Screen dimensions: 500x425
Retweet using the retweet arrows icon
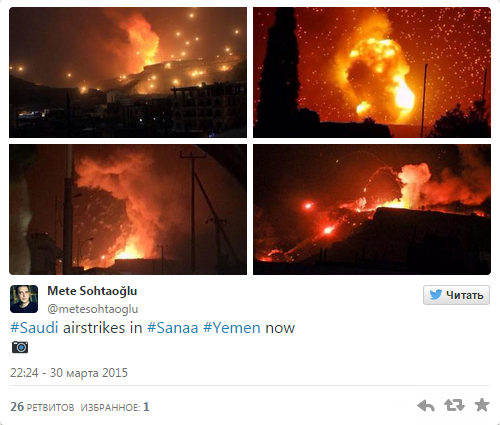click(x=454, y=405)
